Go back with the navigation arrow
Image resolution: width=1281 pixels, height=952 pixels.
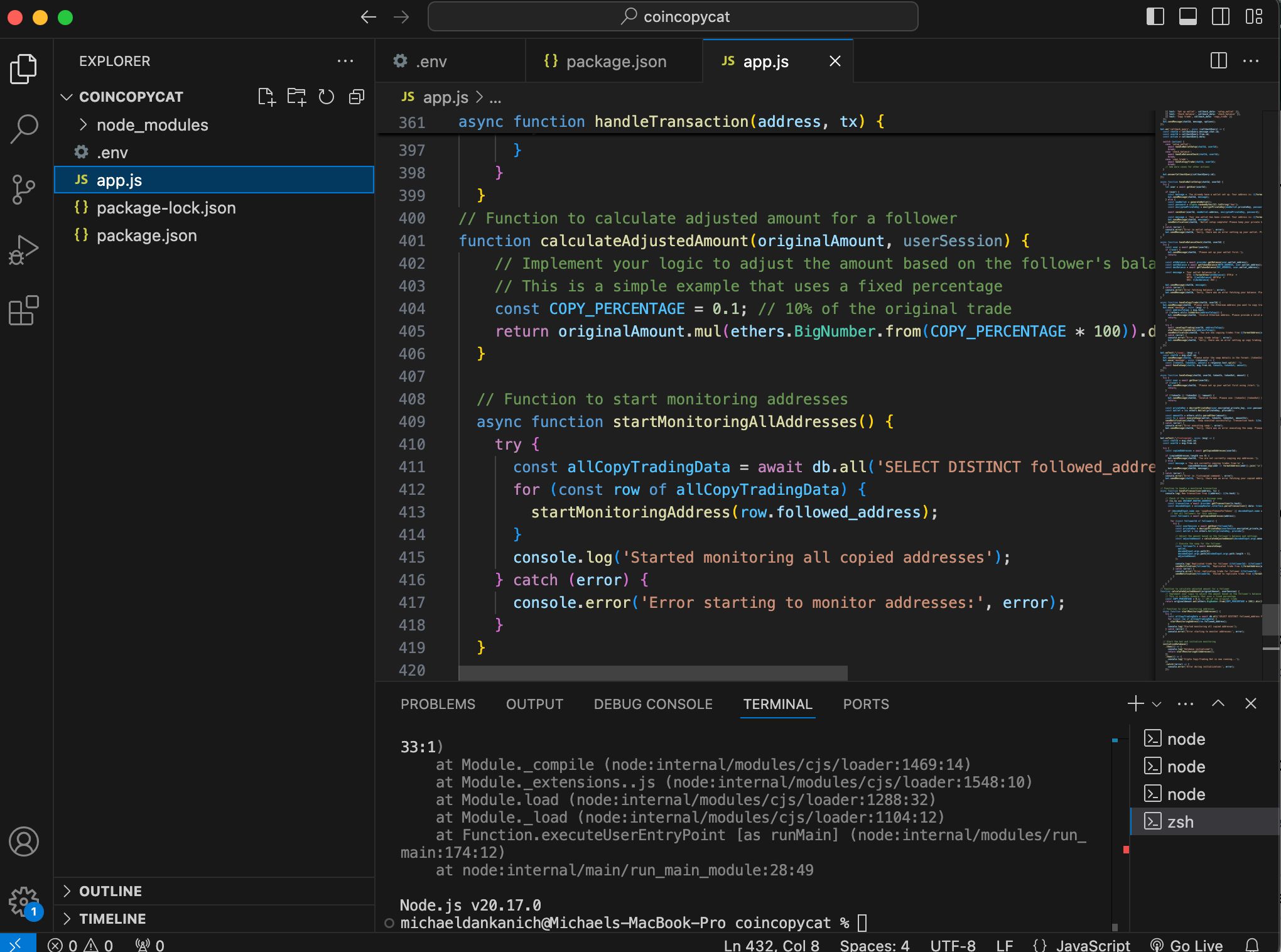369,17
